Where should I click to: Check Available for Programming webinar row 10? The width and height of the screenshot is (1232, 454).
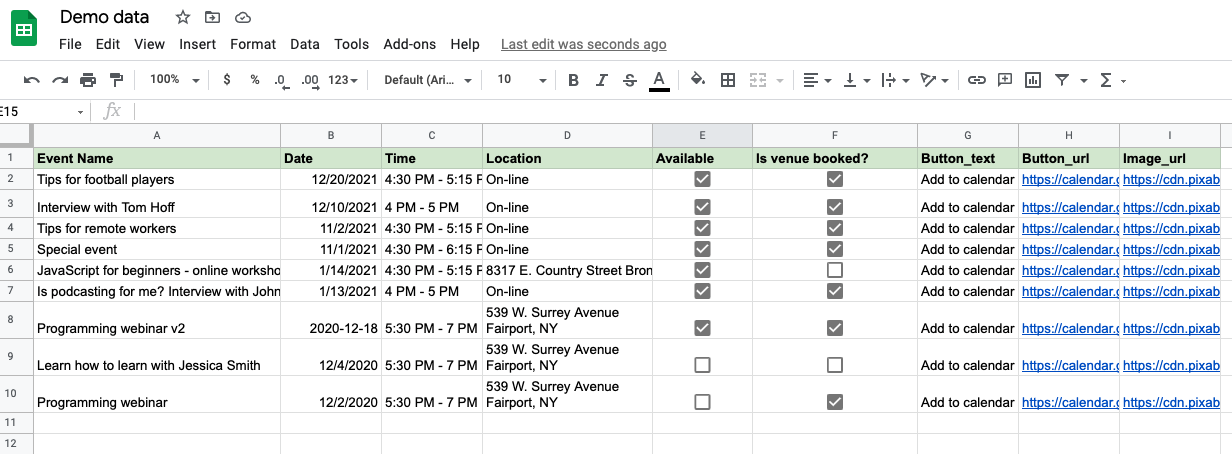pyautogui.click(x=702, y=402)
